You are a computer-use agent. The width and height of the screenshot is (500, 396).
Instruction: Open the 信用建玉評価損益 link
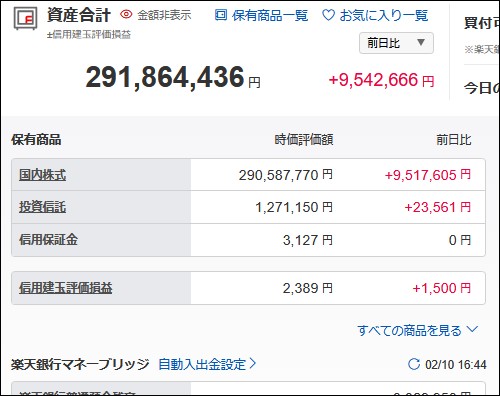(66, 288)
